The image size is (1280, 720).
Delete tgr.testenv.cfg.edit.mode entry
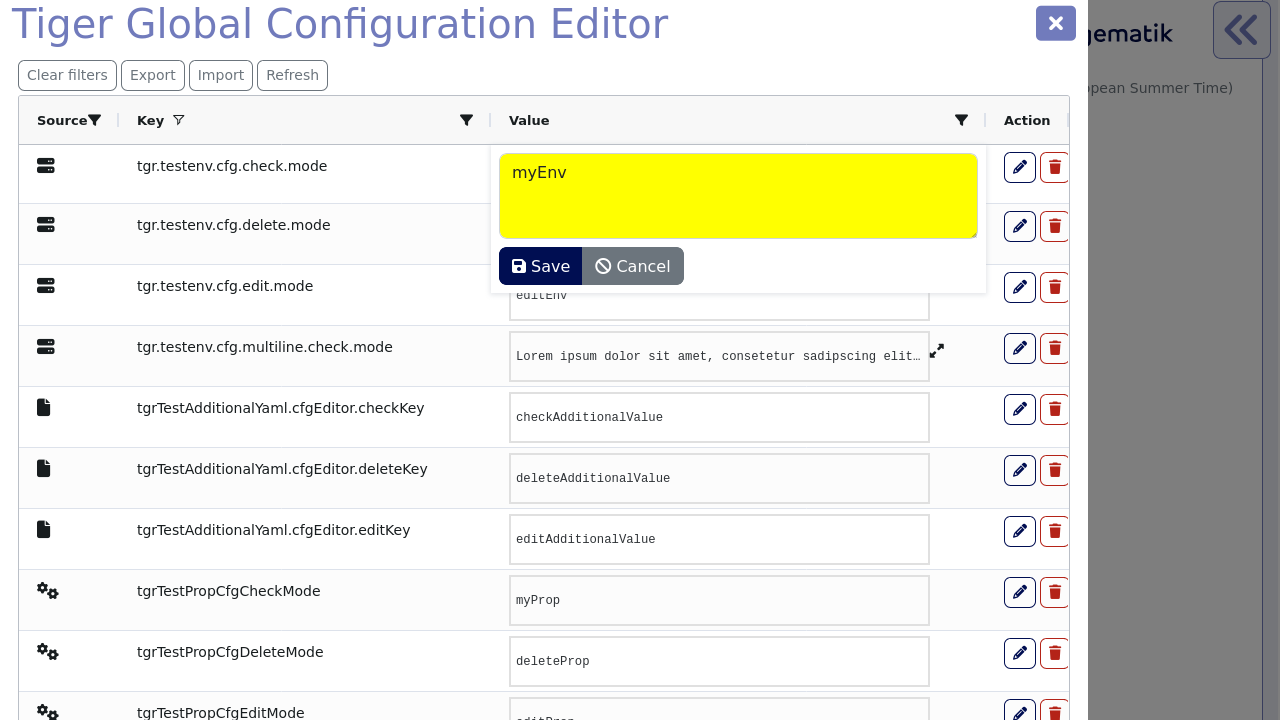(1055, 287)
